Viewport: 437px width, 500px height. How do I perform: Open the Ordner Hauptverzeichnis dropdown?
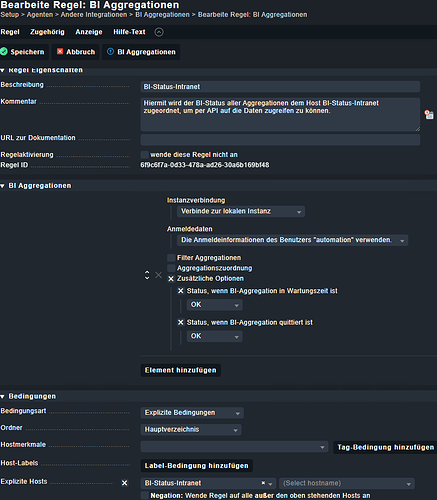pyautogui.click(x=191, y=430)
